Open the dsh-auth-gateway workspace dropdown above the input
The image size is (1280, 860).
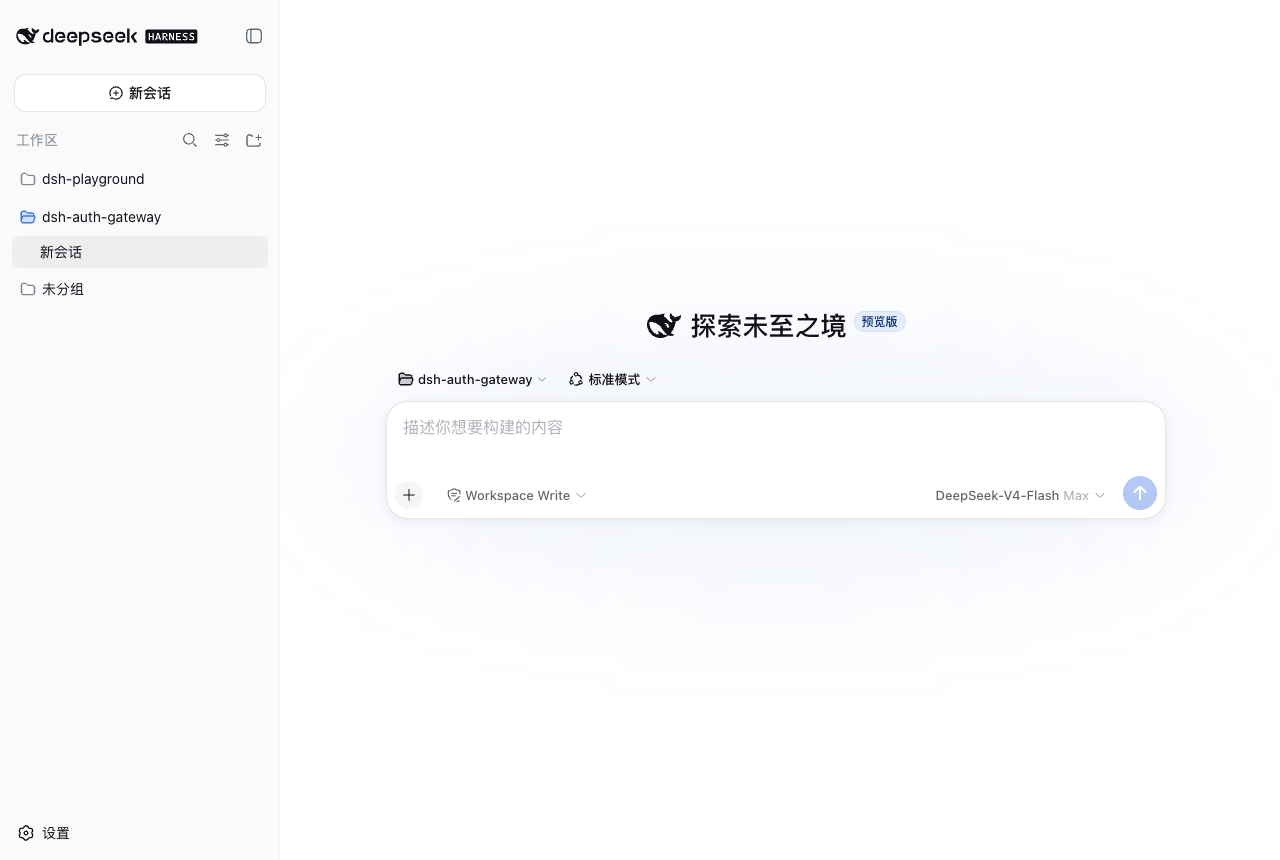point(473,379)
